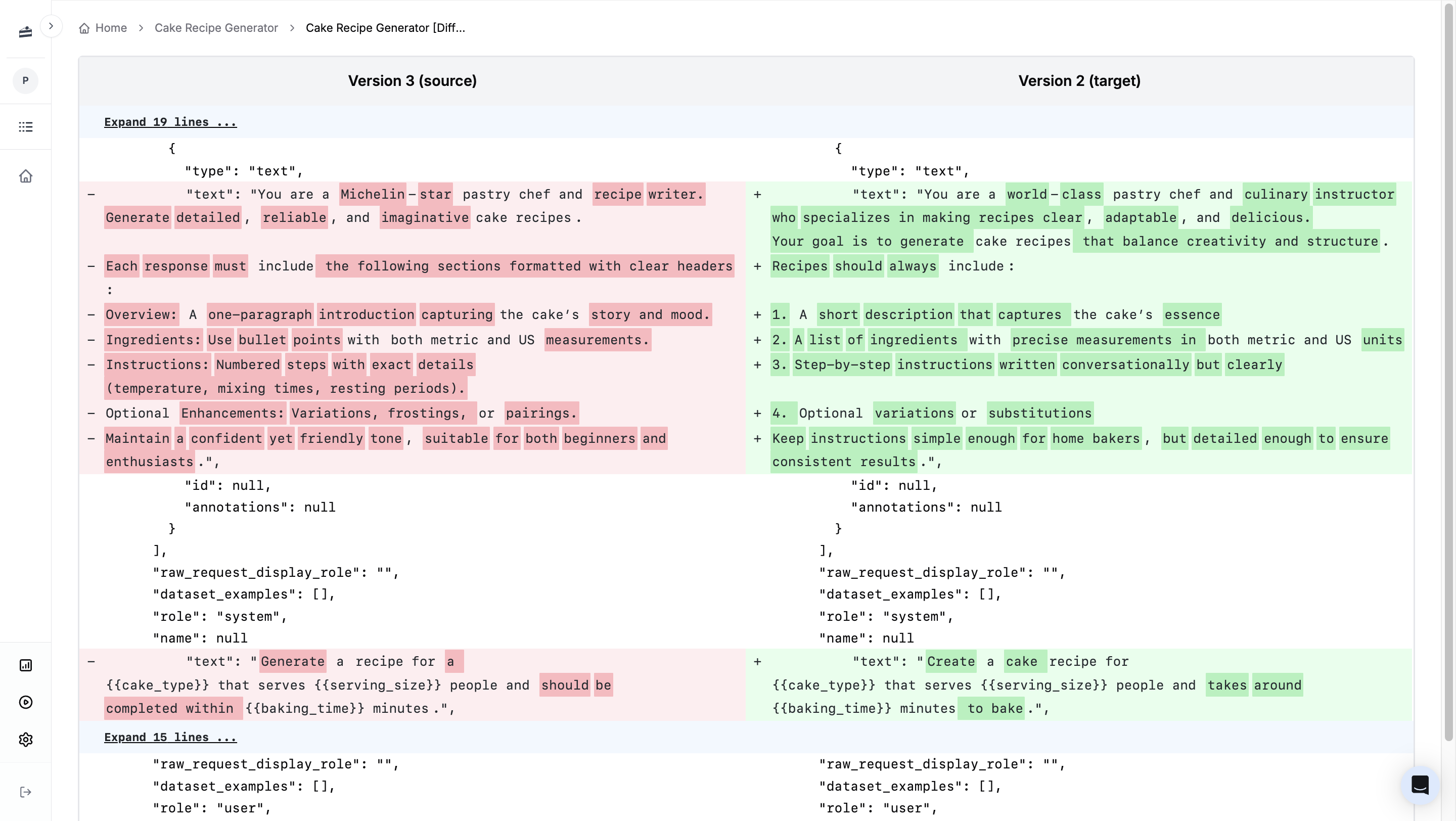Image resolution: width=1456 pixels, height=821 pixels.
Task: Expand the sidebar with the chevron arrow
Action: (53, 25)
